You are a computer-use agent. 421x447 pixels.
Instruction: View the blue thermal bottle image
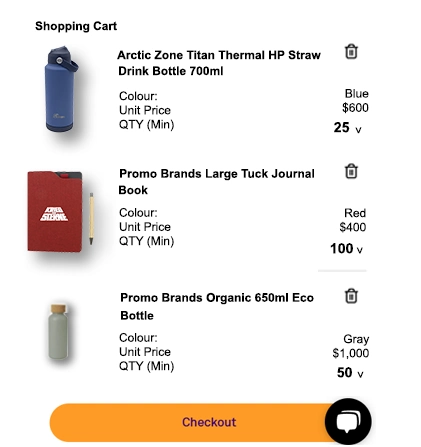pyautogui.click(x=61, y=89)
